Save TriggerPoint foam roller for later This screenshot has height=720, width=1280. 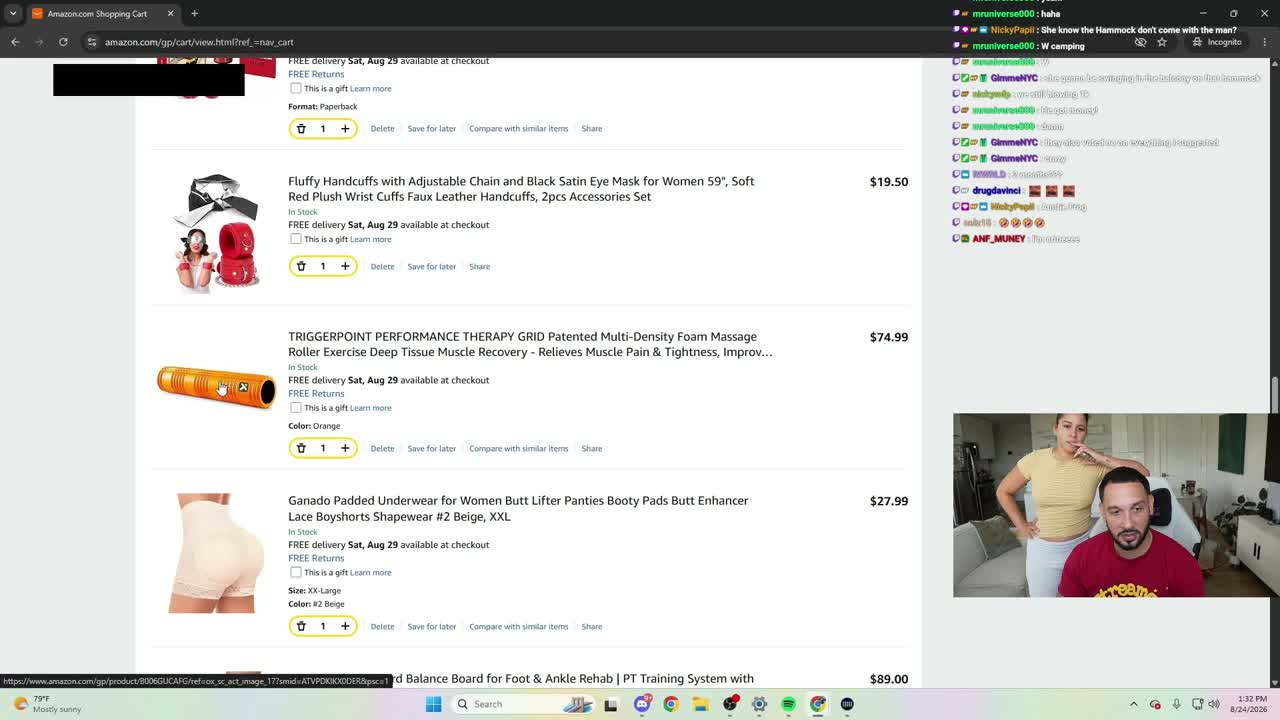point(431,448)
